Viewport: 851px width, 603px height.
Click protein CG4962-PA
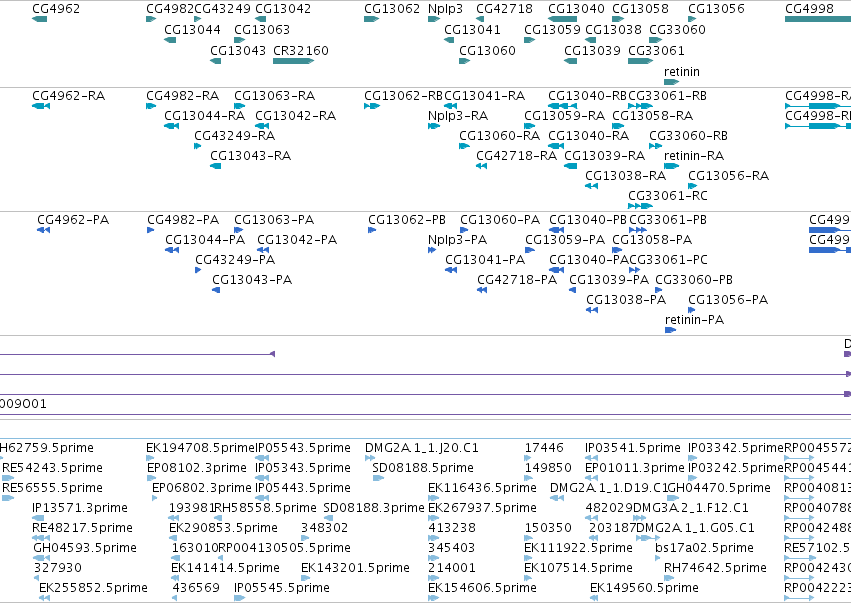click(x=73, y=220)
